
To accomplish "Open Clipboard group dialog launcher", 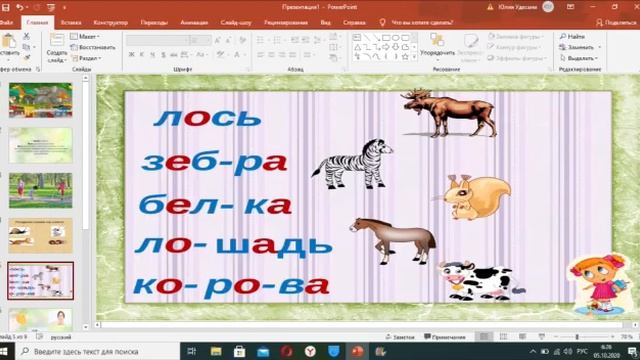I will coord(38,69).
